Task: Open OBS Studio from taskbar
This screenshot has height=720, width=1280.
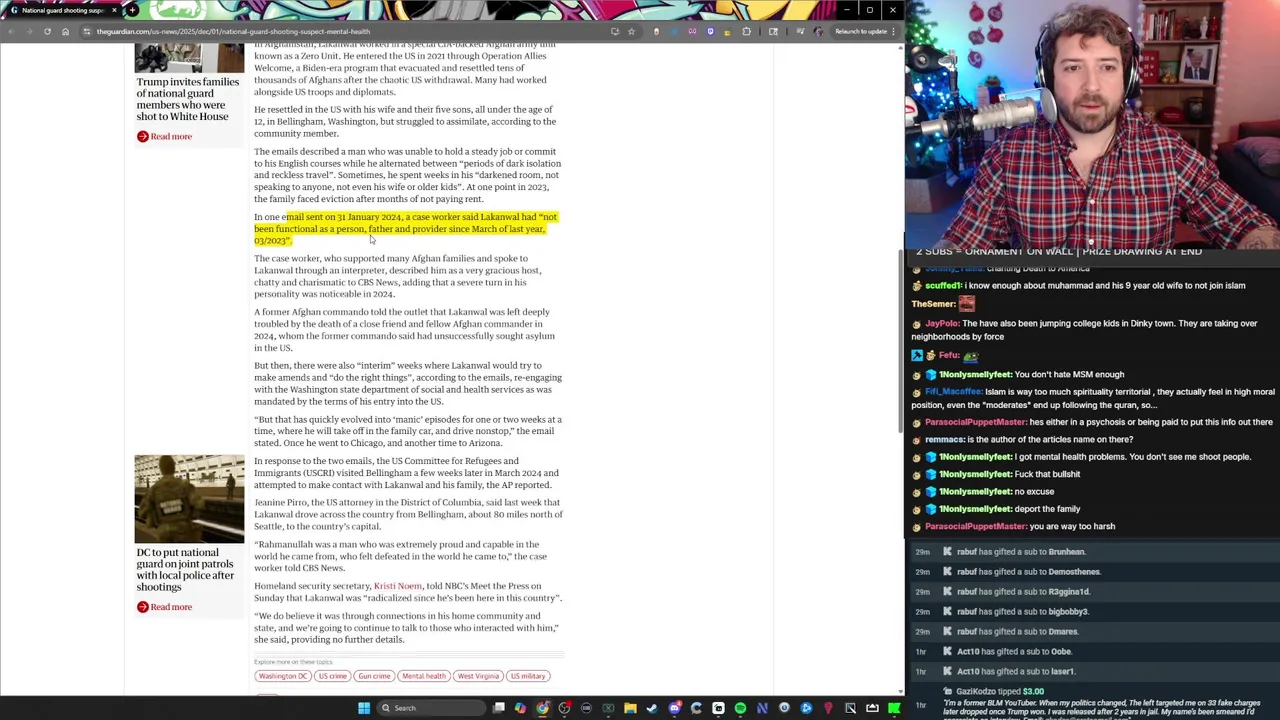Action: click(564, 708)
